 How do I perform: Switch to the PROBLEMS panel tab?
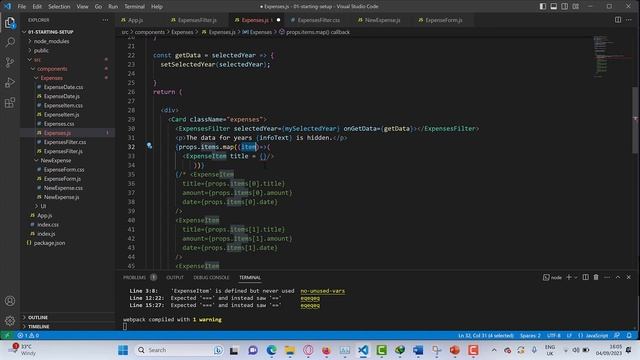[x=134, y=278]
